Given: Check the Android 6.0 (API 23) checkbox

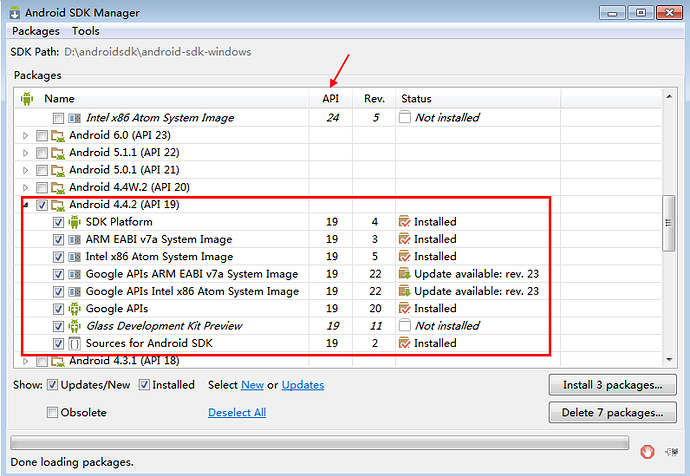Looking at the screenshot, I should click(42, 135).
